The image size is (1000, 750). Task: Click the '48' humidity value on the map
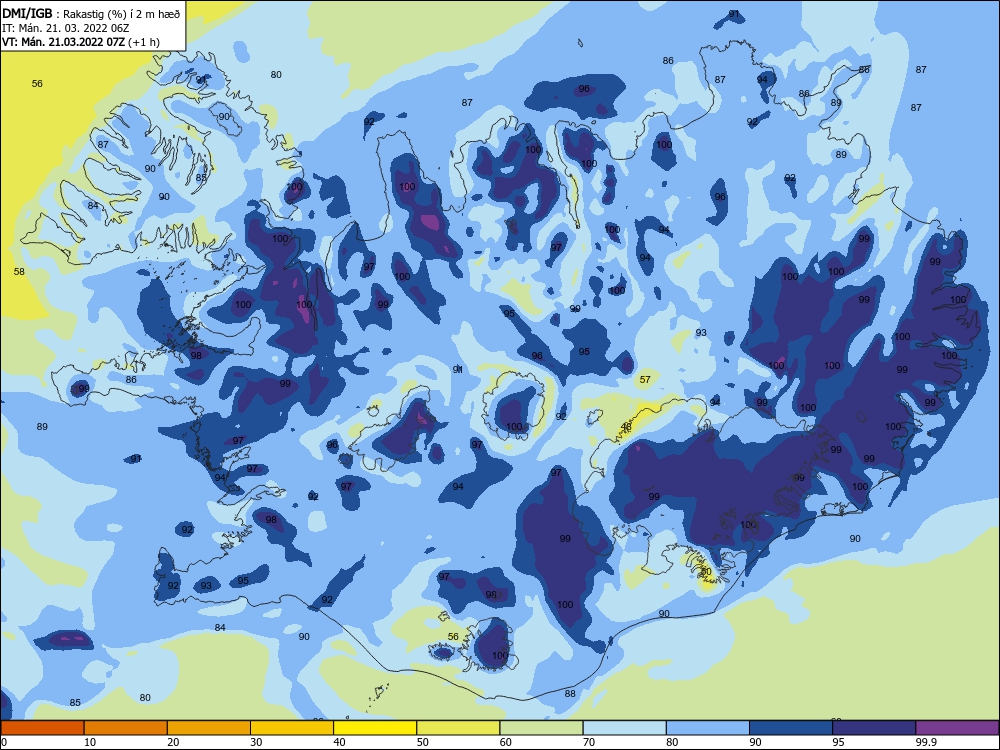[626, 427]
